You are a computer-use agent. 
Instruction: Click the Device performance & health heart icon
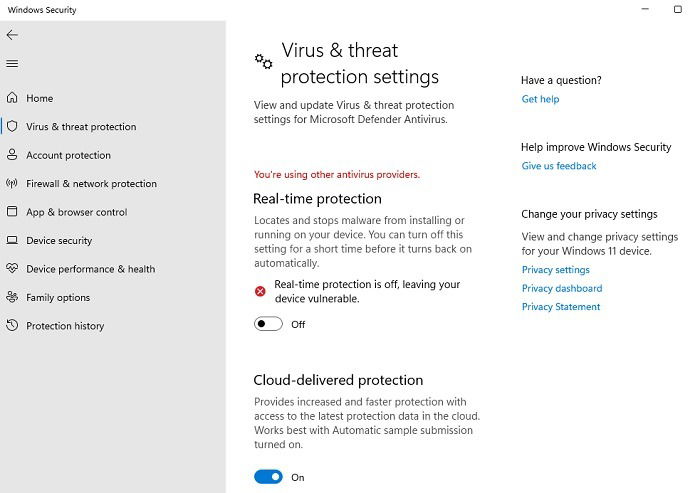[x=12, y=268]
